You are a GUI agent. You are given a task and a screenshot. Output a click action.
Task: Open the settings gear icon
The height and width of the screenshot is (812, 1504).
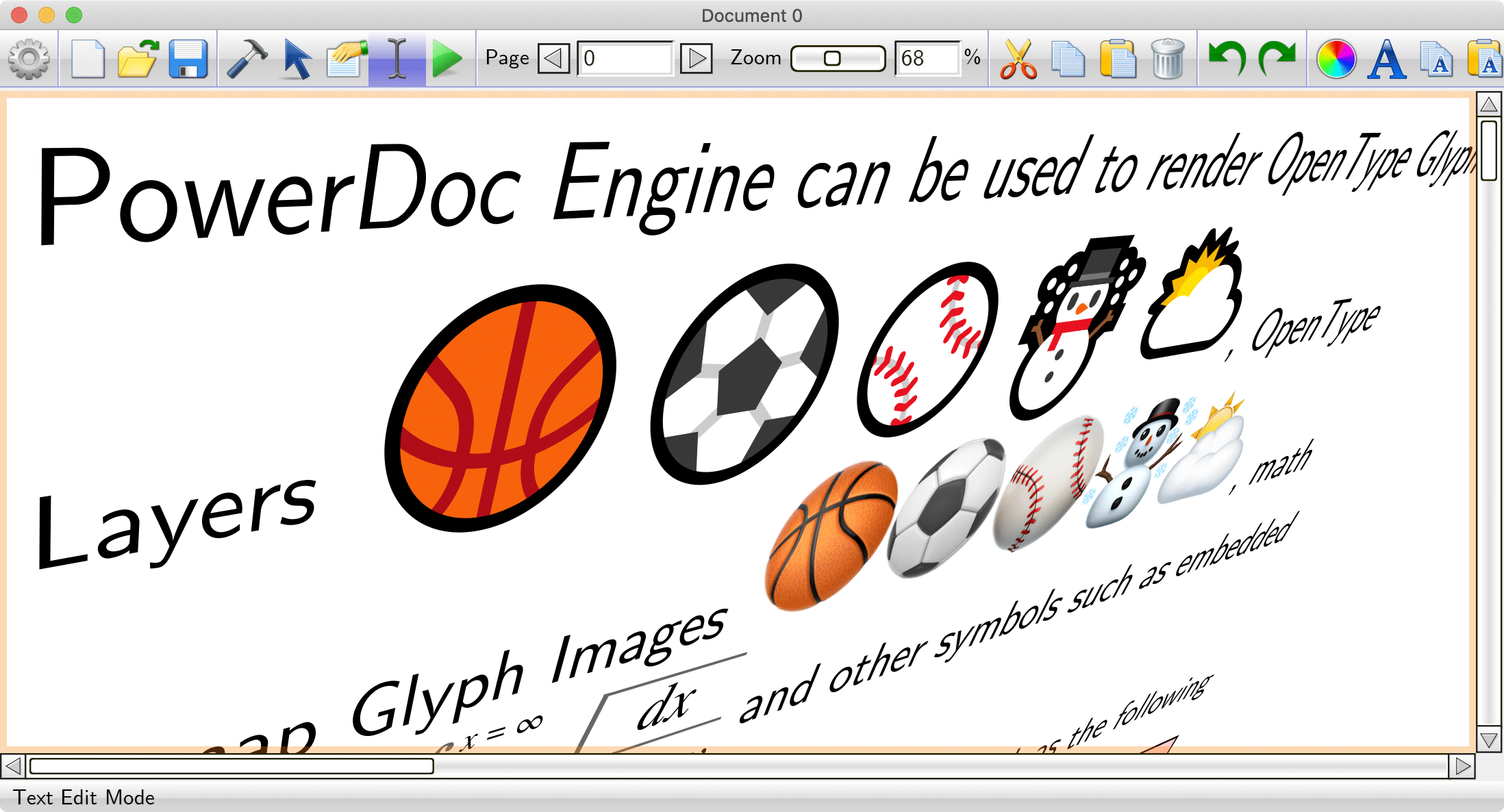[x=29, y=59]
